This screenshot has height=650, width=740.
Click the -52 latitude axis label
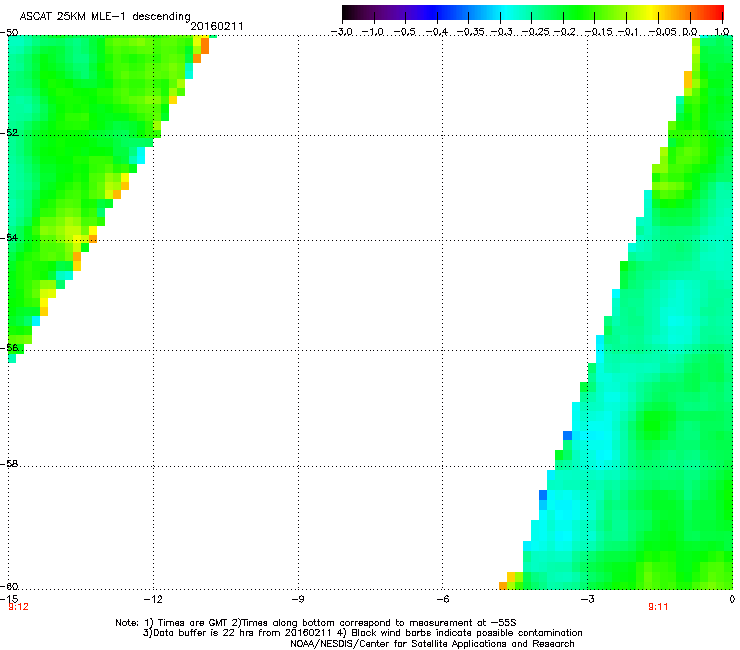pos(9,133)
